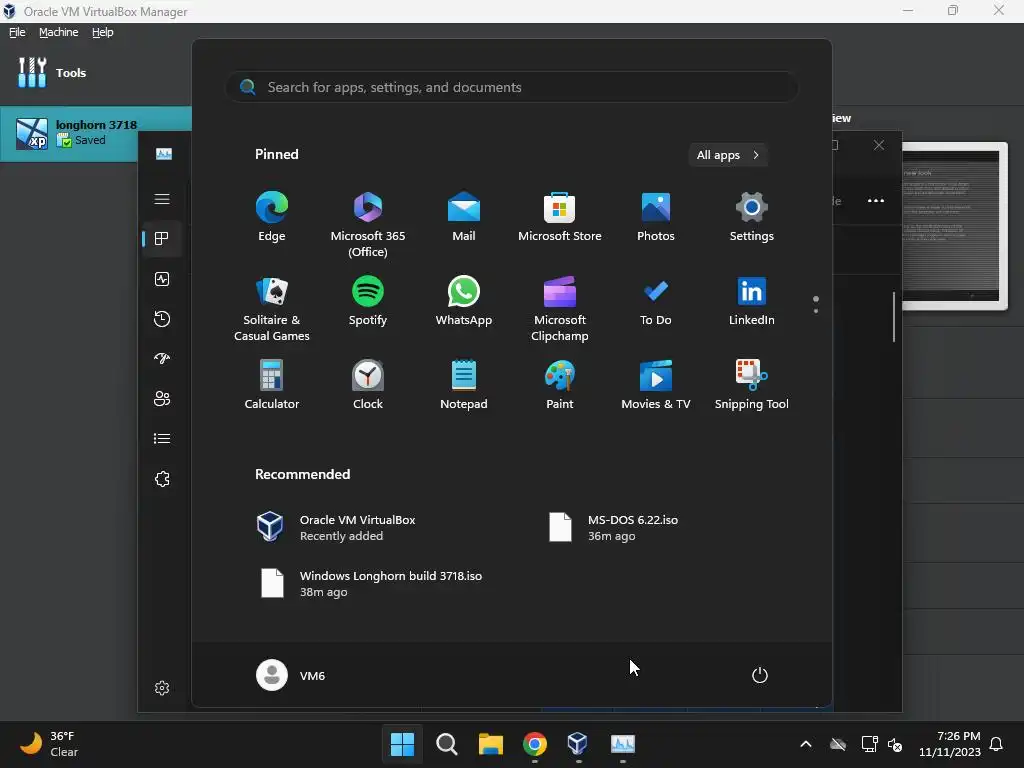Open Calculator
Viewport: 1024px width, 768px height.
tap(272, 385)
